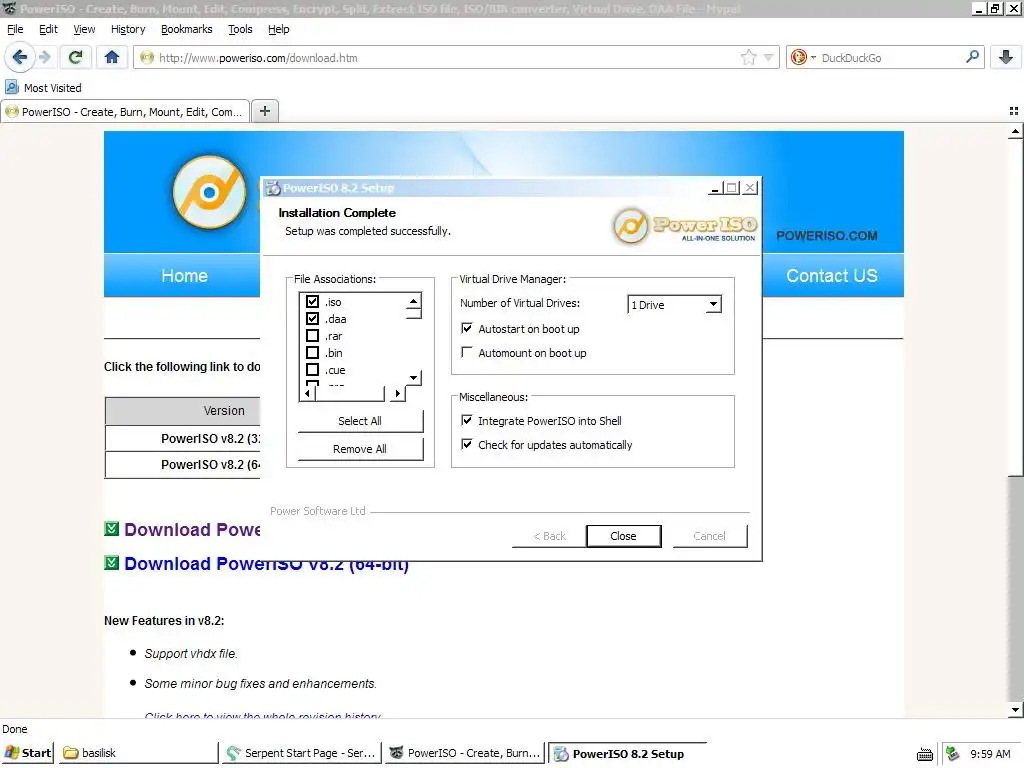The height and width of the screenshot is (768, 1024).
Task: Uncheck the .daa file association
Action: click(x=312, y=319)
